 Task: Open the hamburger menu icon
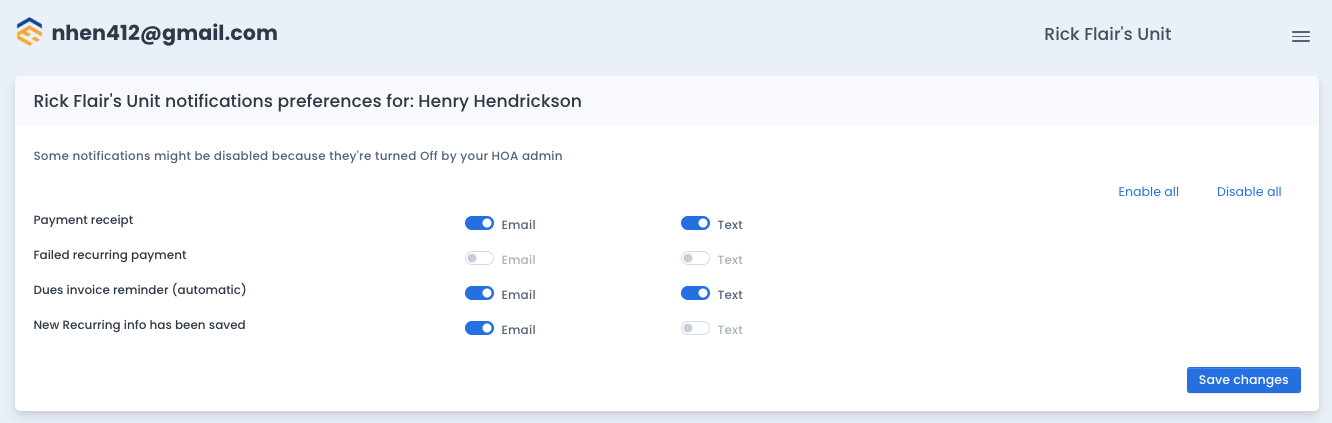[1301, 37]
